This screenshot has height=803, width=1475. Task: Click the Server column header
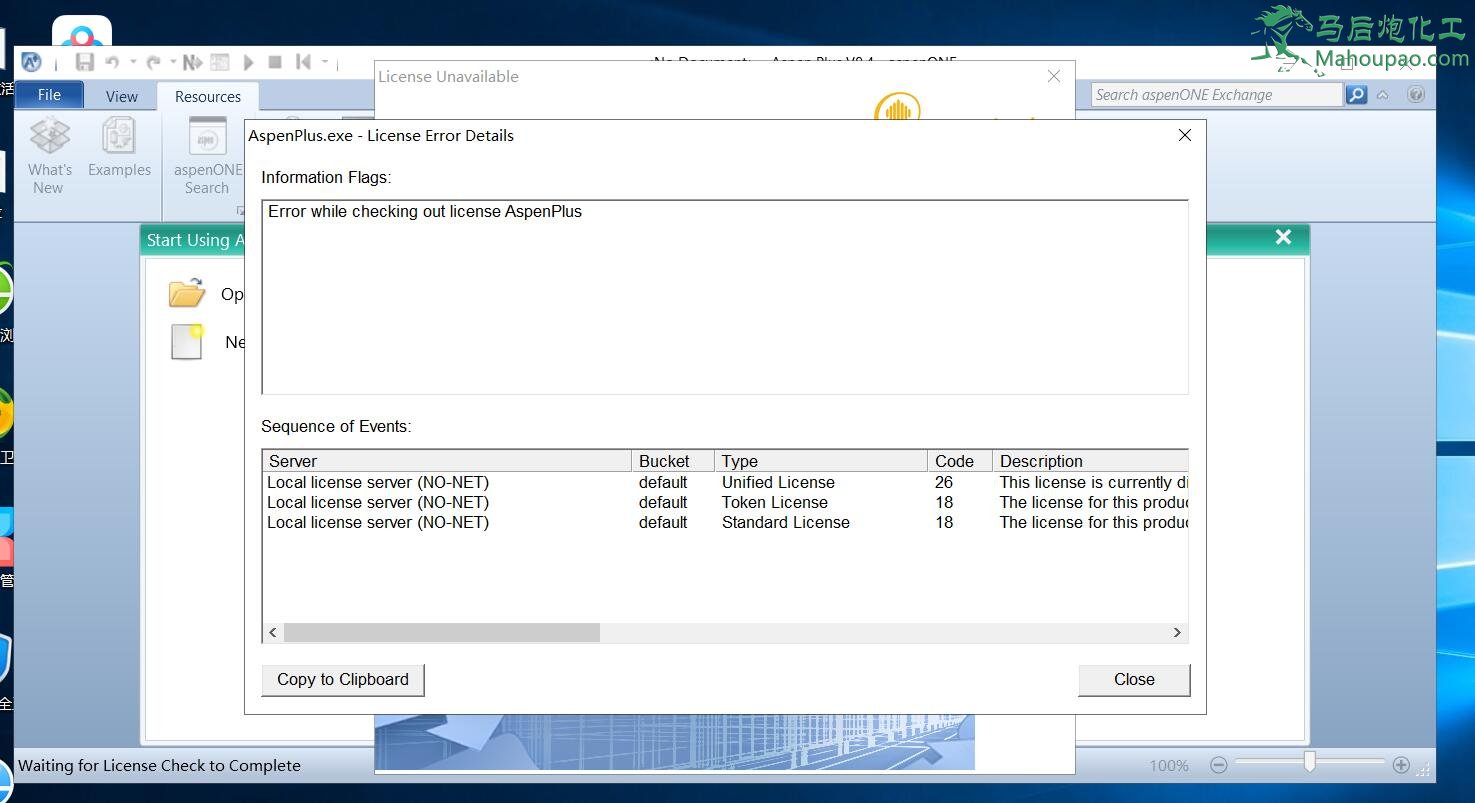[x=447, y=461]
